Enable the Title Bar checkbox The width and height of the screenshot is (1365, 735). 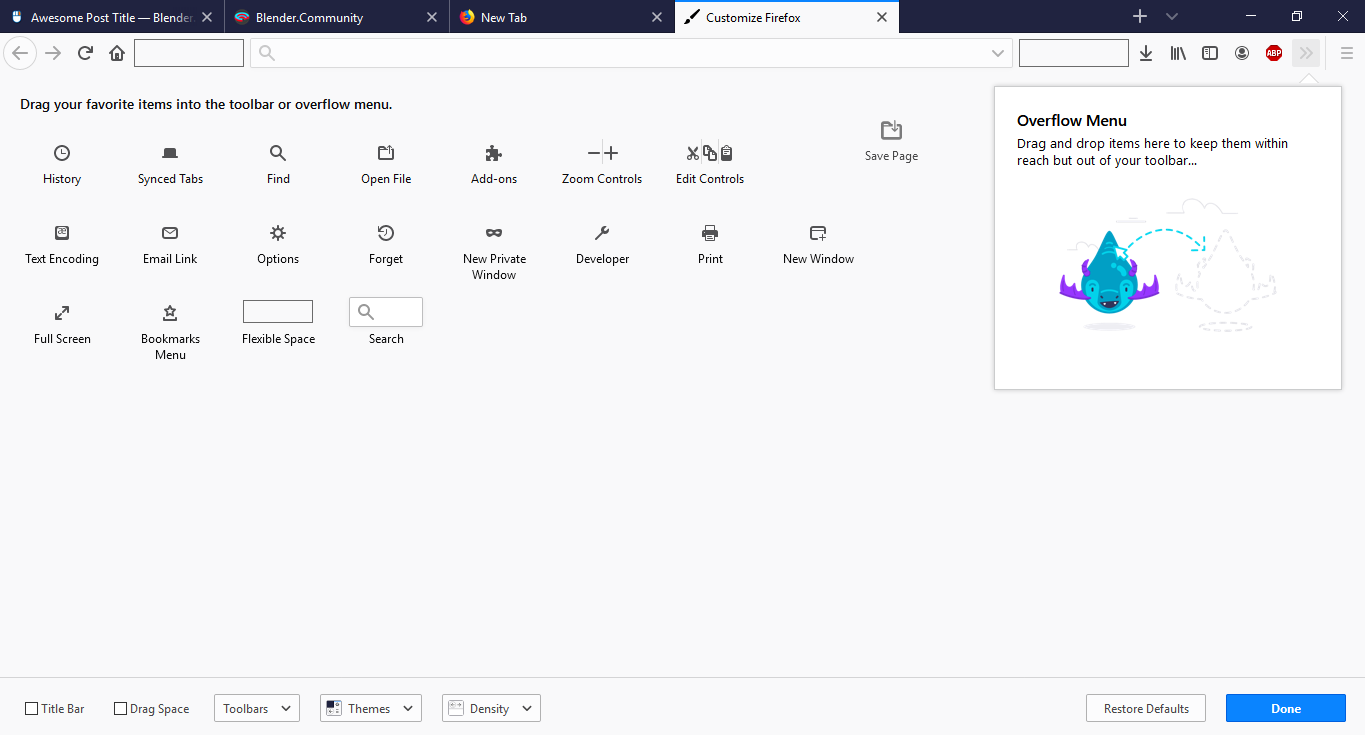click(x=32, y=709)
